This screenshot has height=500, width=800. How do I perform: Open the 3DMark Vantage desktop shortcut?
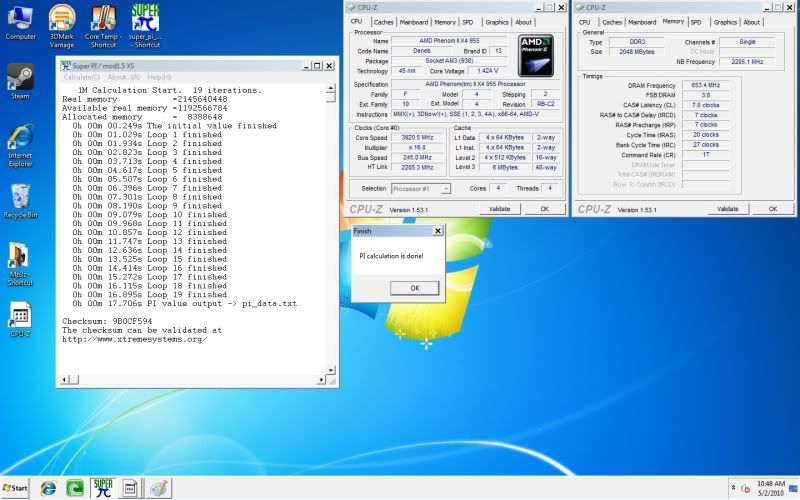point(62,26)
